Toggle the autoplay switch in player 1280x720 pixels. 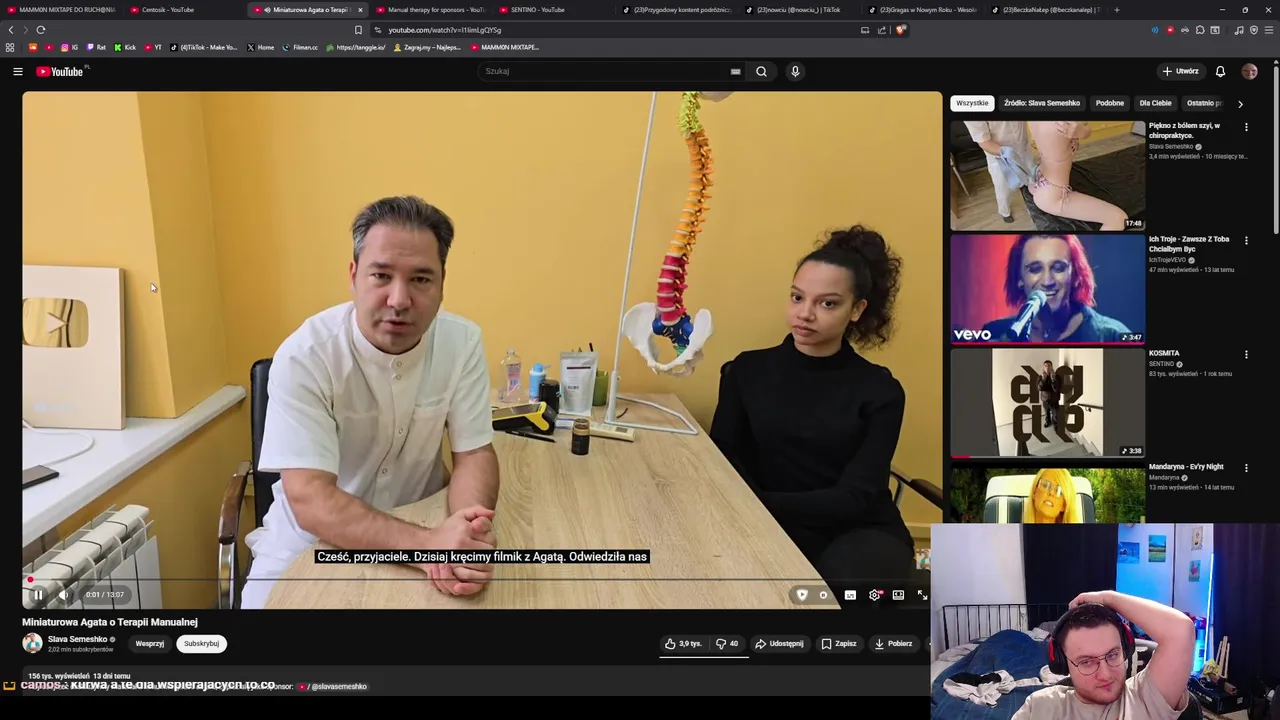click(x=823, y=595)
